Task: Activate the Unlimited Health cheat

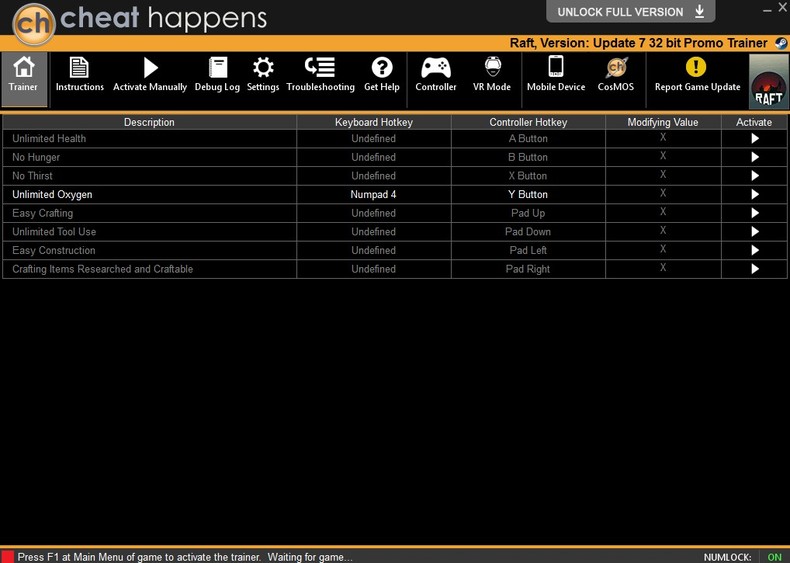Action: pyautogui.click(x=755, y=139)
